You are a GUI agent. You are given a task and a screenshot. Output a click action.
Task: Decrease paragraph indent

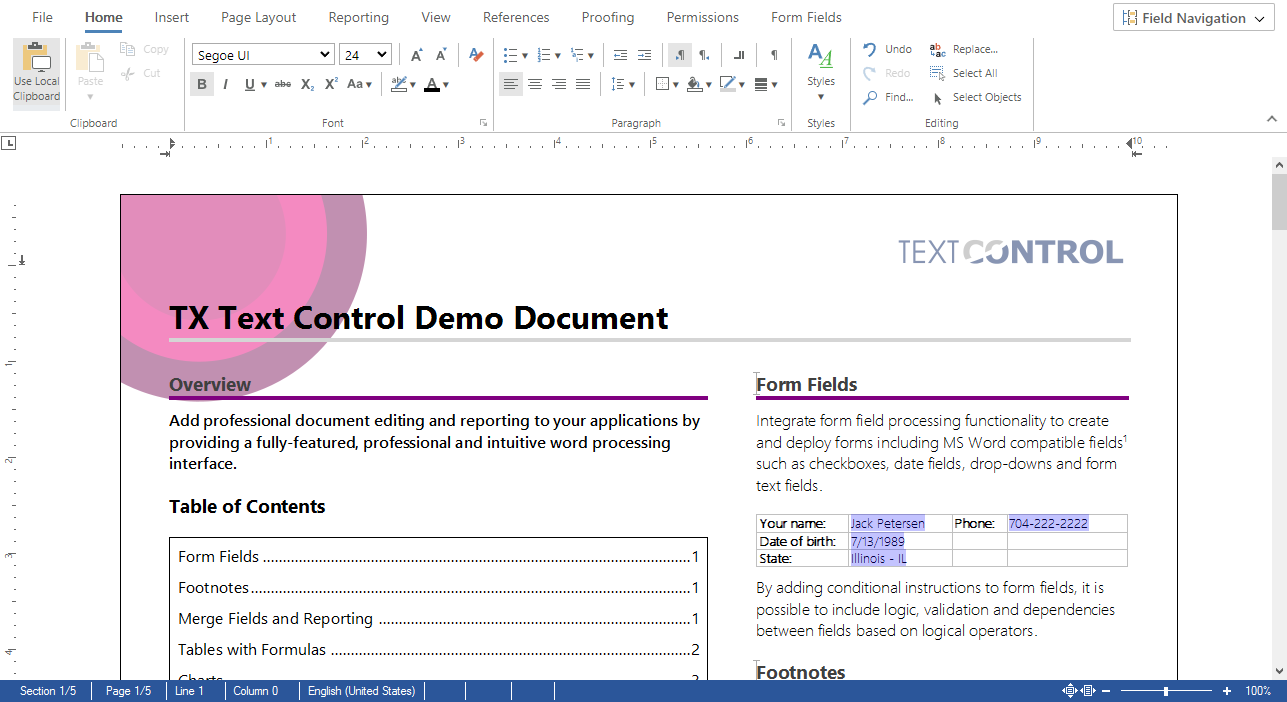620,55
